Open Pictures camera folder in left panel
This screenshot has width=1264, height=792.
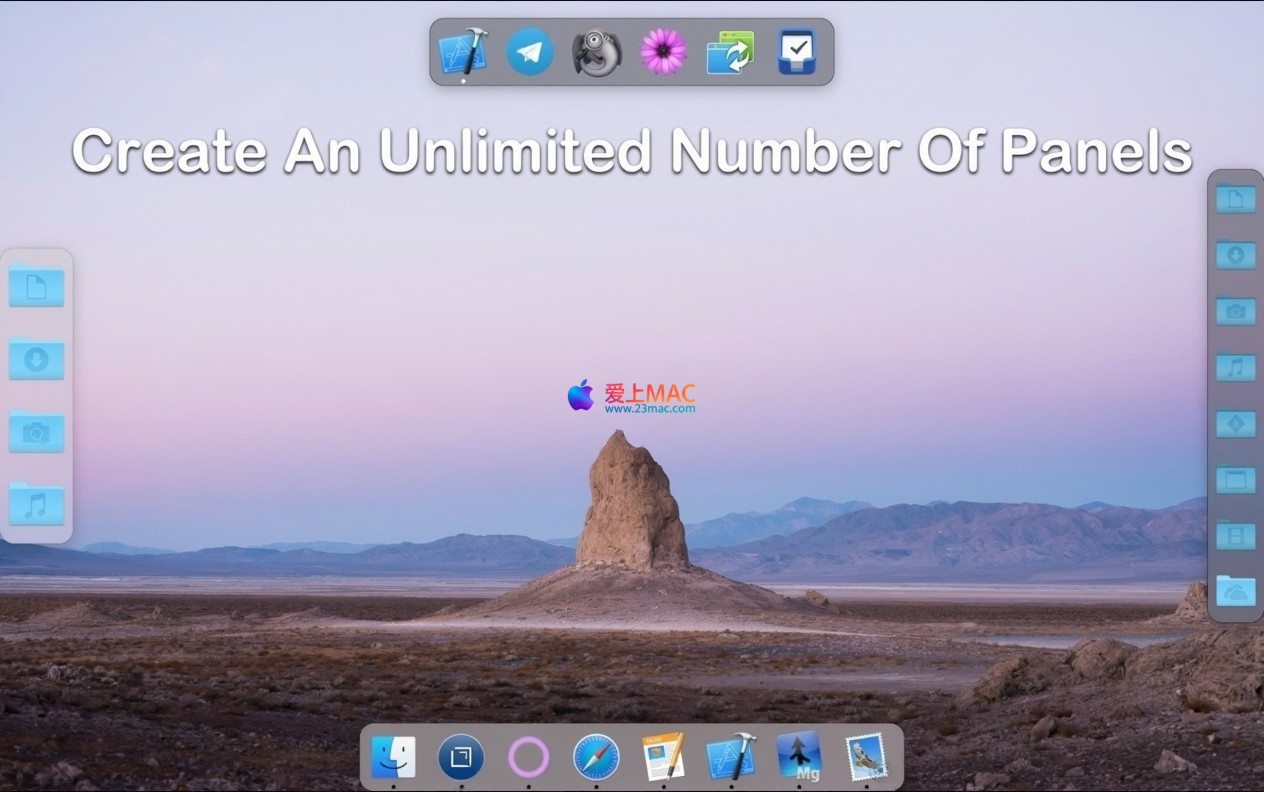tap(37, 431)
